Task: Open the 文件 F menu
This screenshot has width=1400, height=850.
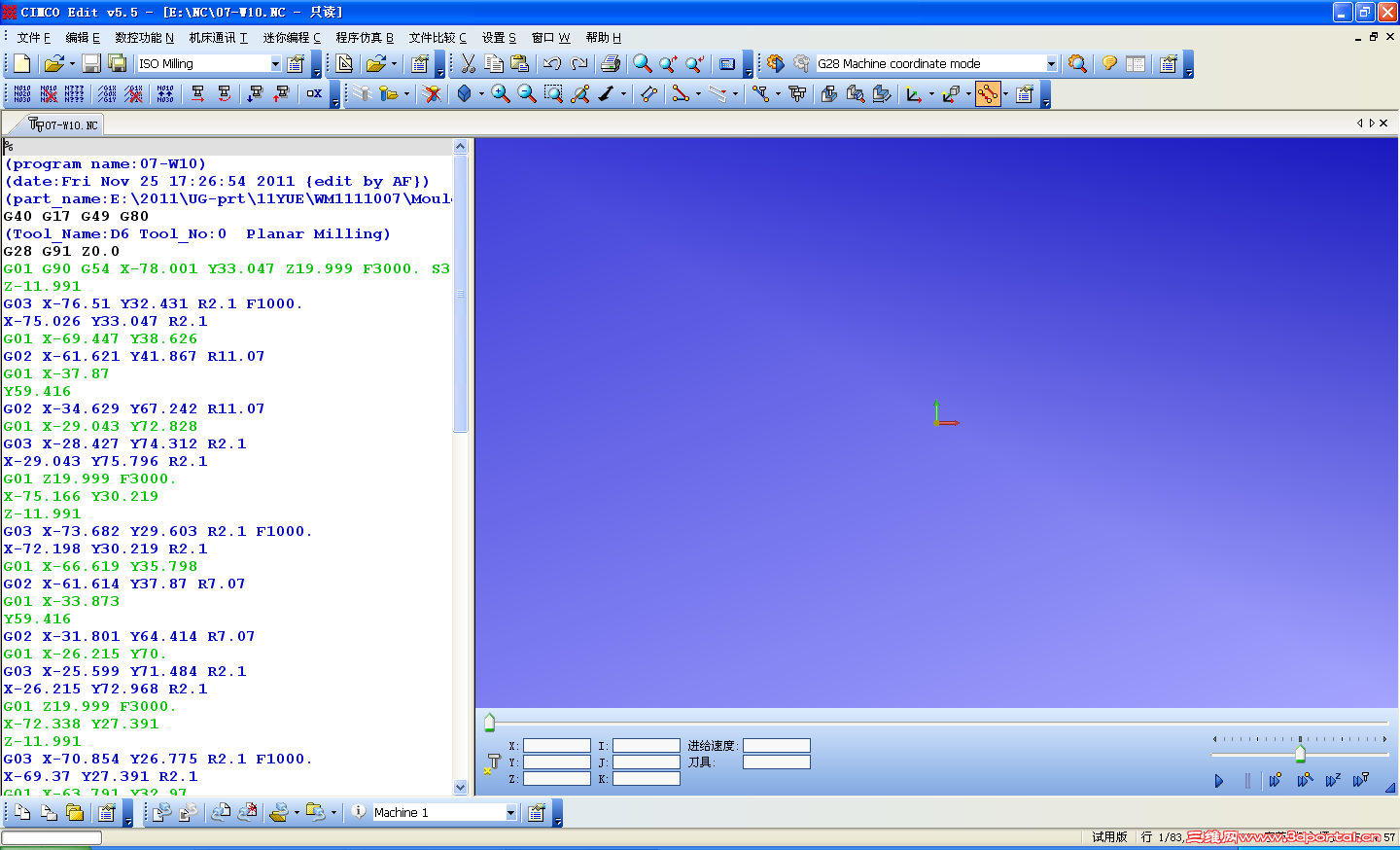Action: coord(33,38)
